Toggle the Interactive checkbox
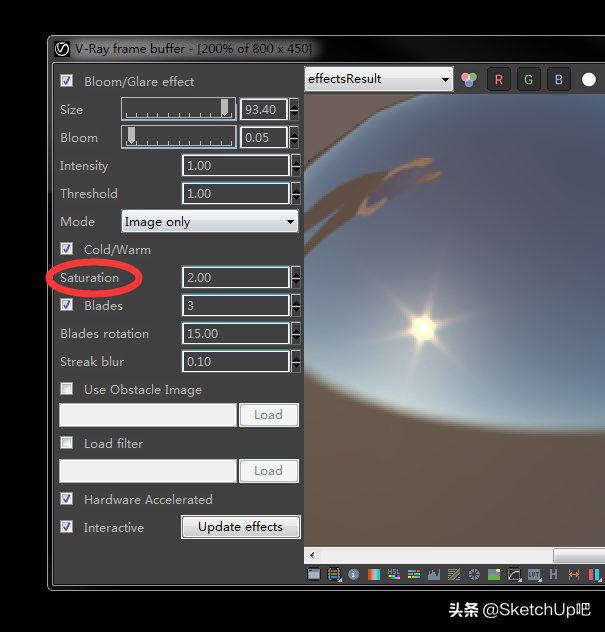 tap(67, 526)
